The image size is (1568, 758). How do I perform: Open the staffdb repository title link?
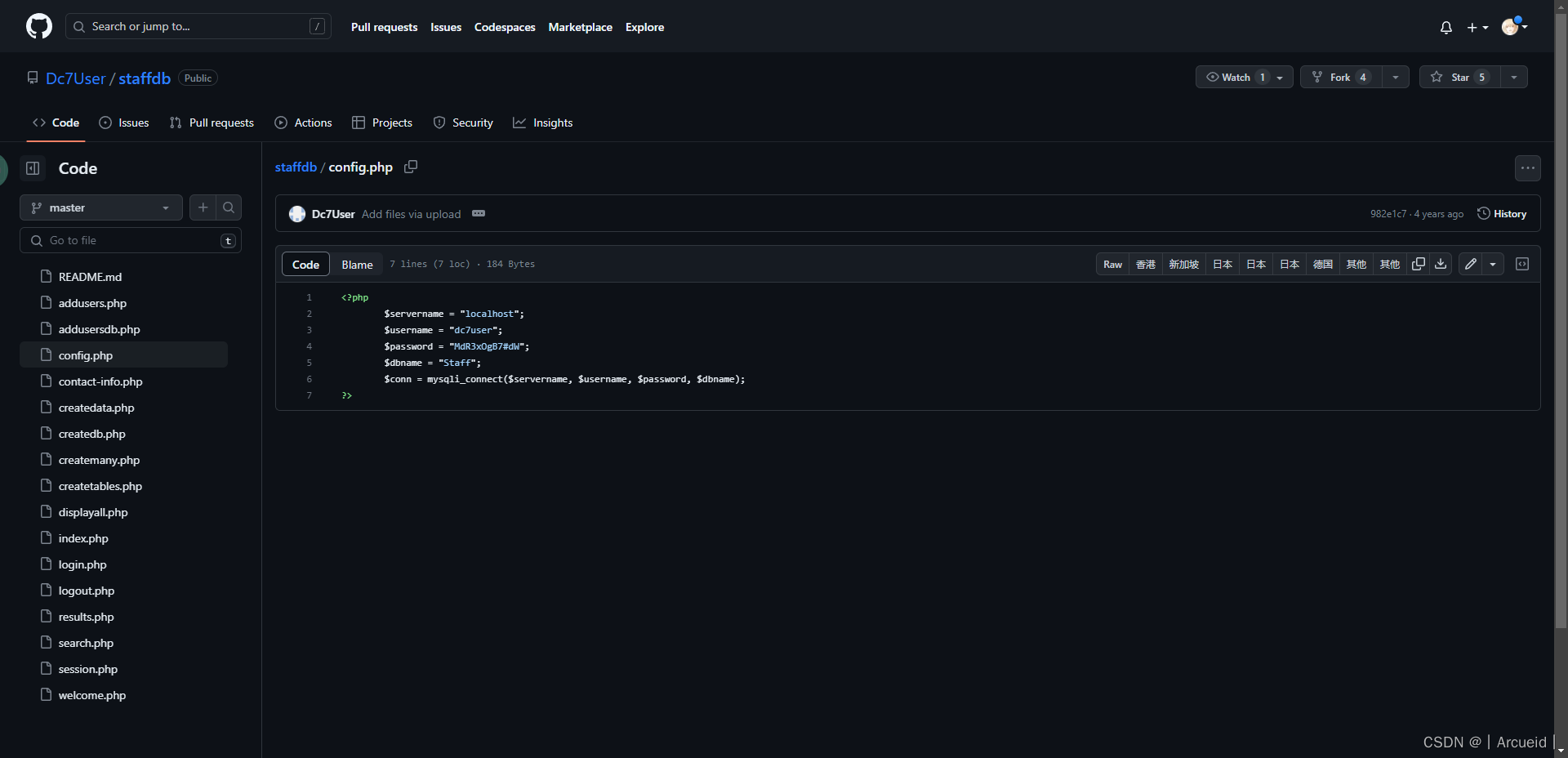tap(145, 78)
